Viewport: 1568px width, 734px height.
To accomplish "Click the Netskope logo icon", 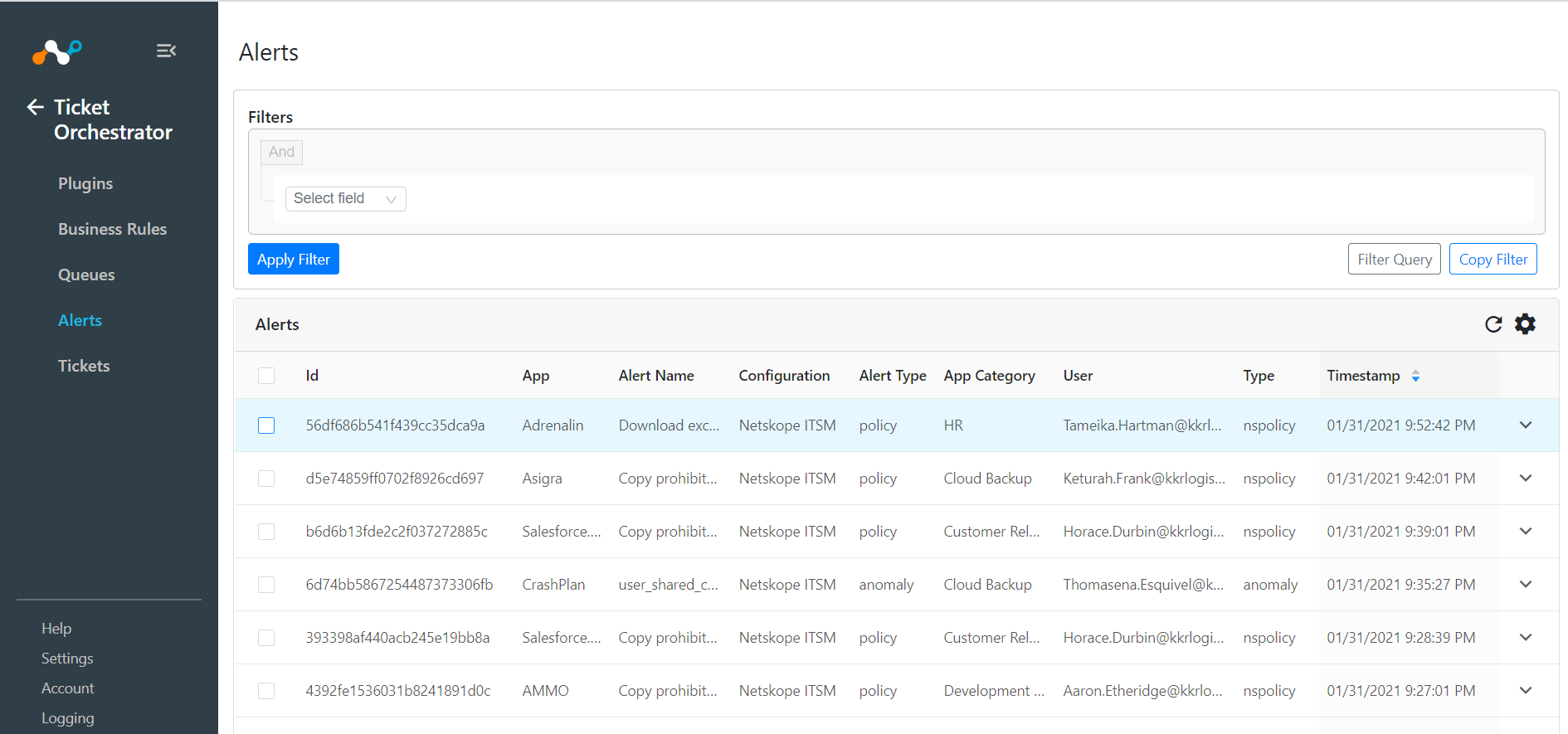I will tap(56, 51).
